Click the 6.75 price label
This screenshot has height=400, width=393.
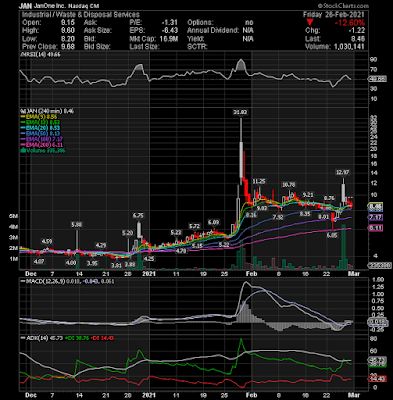tap(138, 216)
